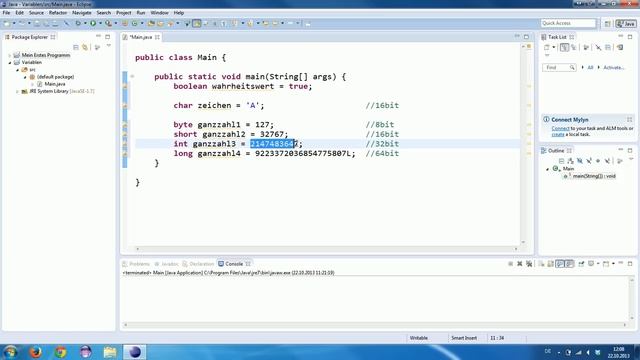Click the Find field in Task List

559,67
